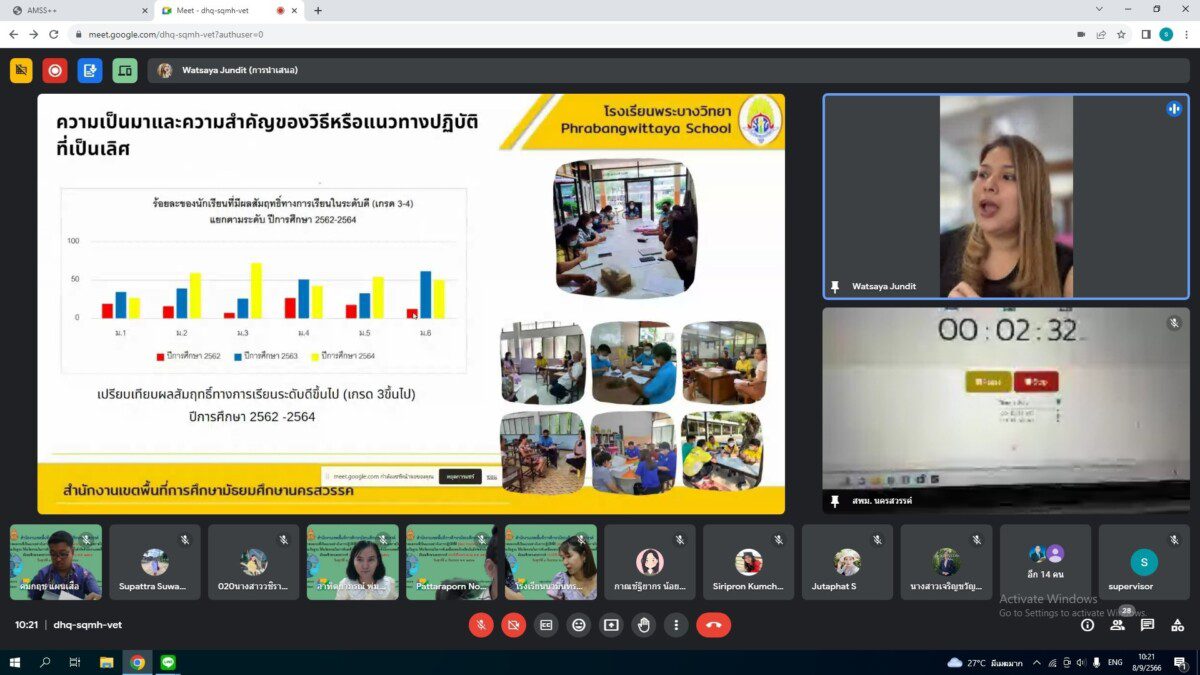The height and width of the screenshot is (675, 1200).
Task: Click the pin icon on Watsaya Jundit's tile
Action: tap(835, 286)
